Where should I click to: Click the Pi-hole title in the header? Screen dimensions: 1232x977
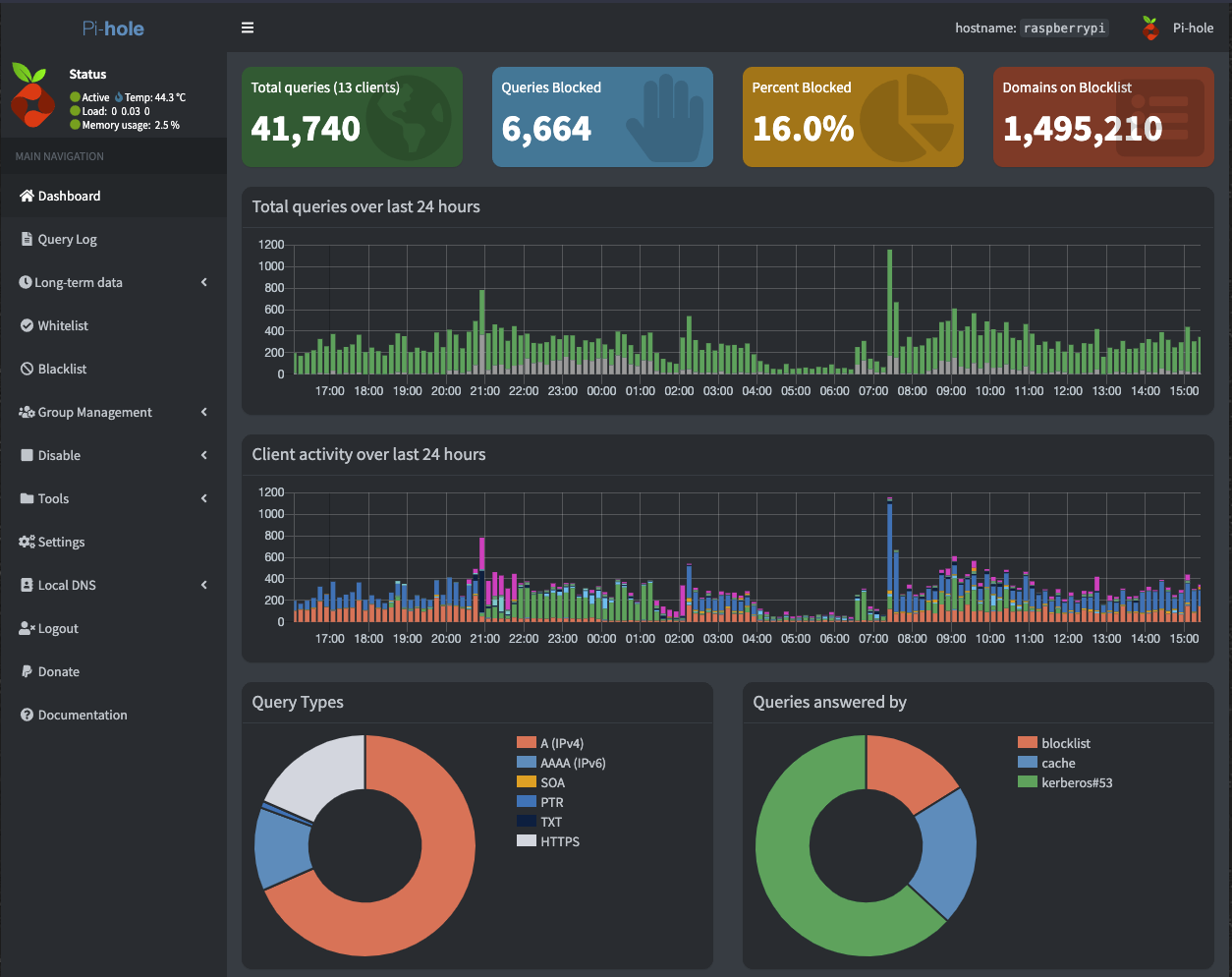coord(113,29)
